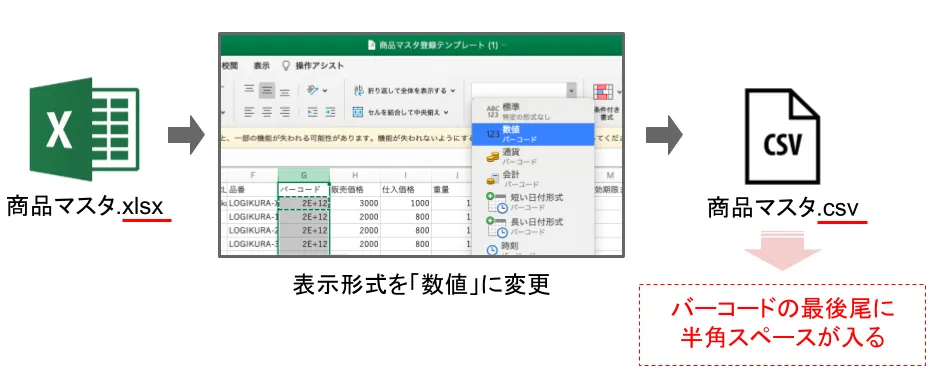
Task: Open the 表示 ribbon tab
Action: point(261,66)
